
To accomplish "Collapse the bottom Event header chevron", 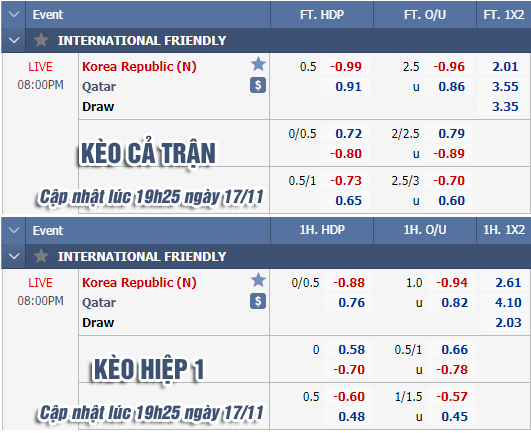I will 14,230.
